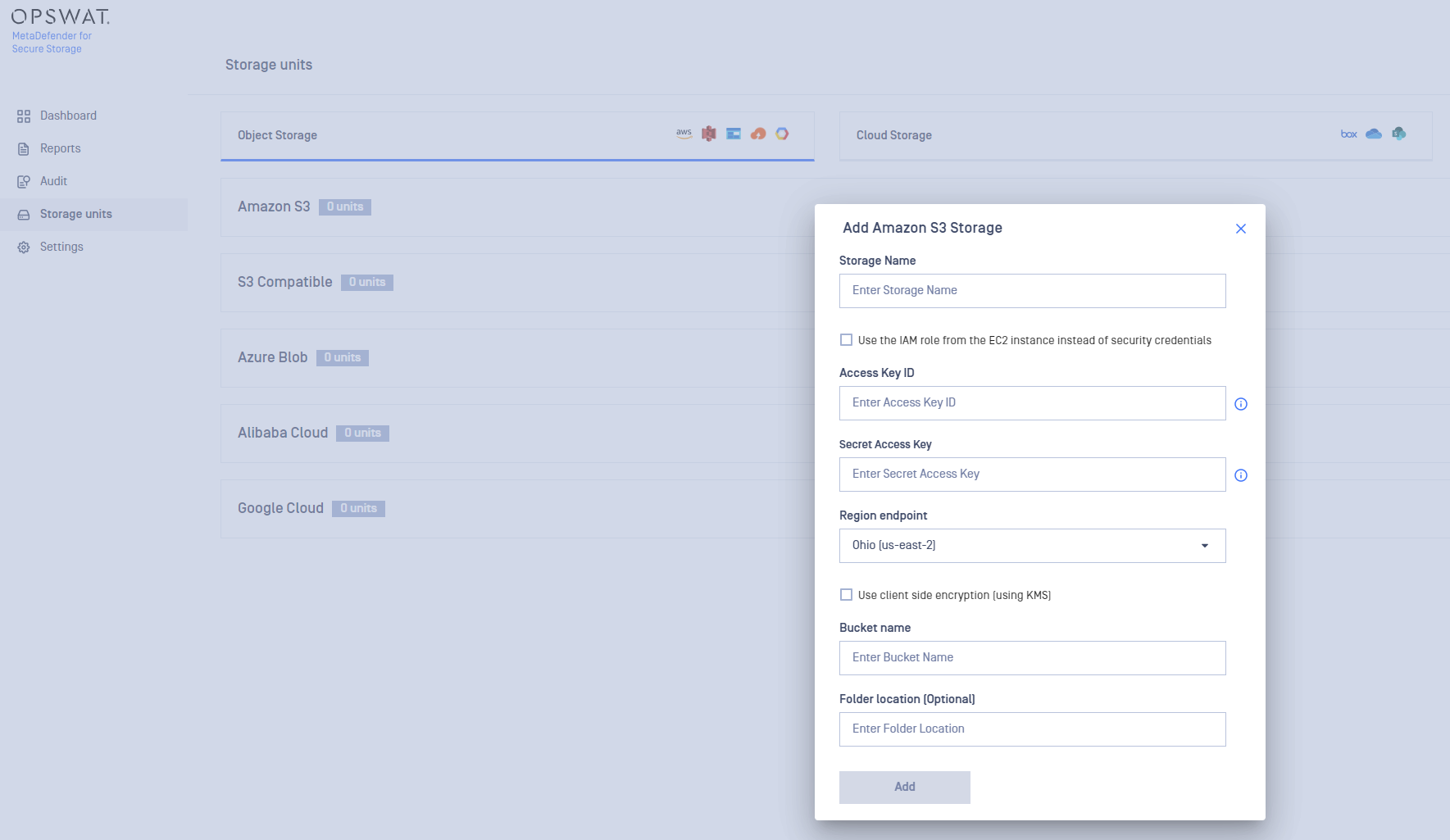1450x840 pixels.
Task: Click the 'Storage units' page heading
Action: pos(269,65)
